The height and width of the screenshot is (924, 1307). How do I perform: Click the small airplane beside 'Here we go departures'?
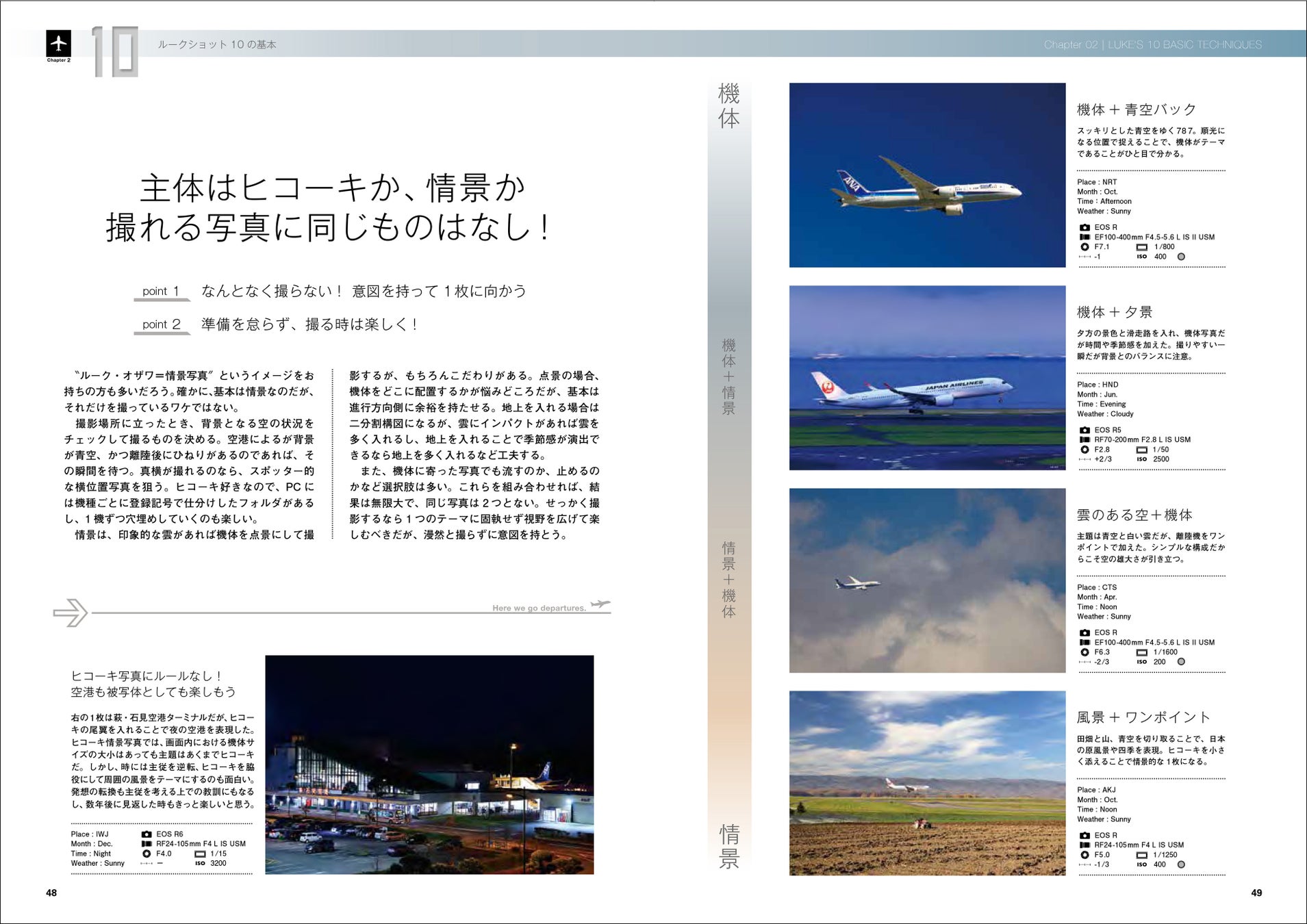click(x=600, y=604)
